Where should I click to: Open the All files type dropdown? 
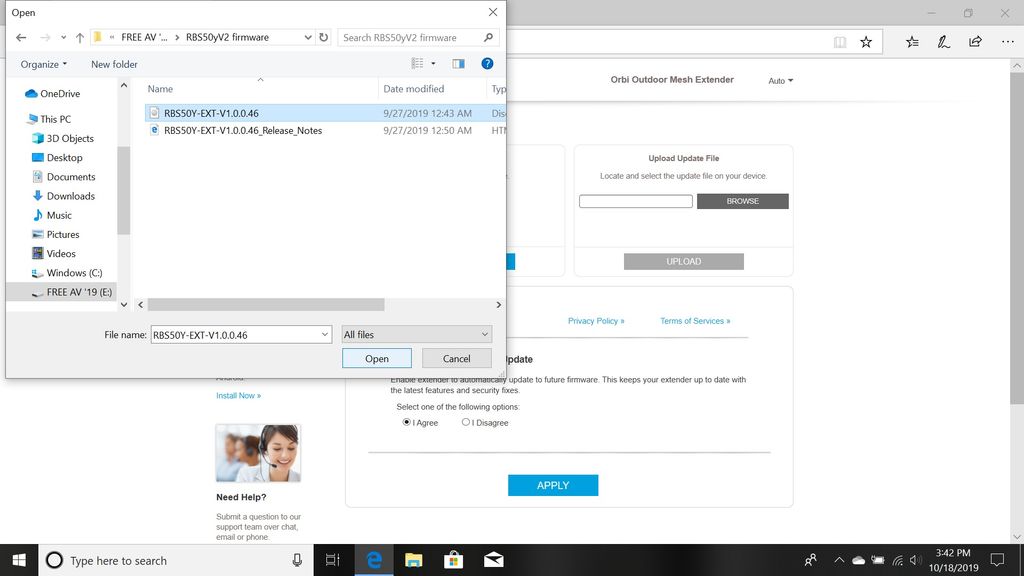416,334
